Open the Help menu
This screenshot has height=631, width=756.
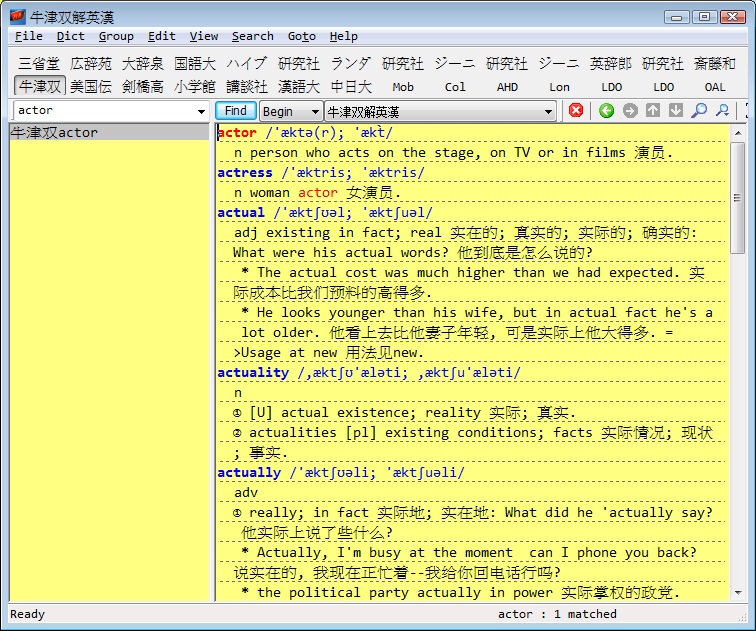pos(344,36)
